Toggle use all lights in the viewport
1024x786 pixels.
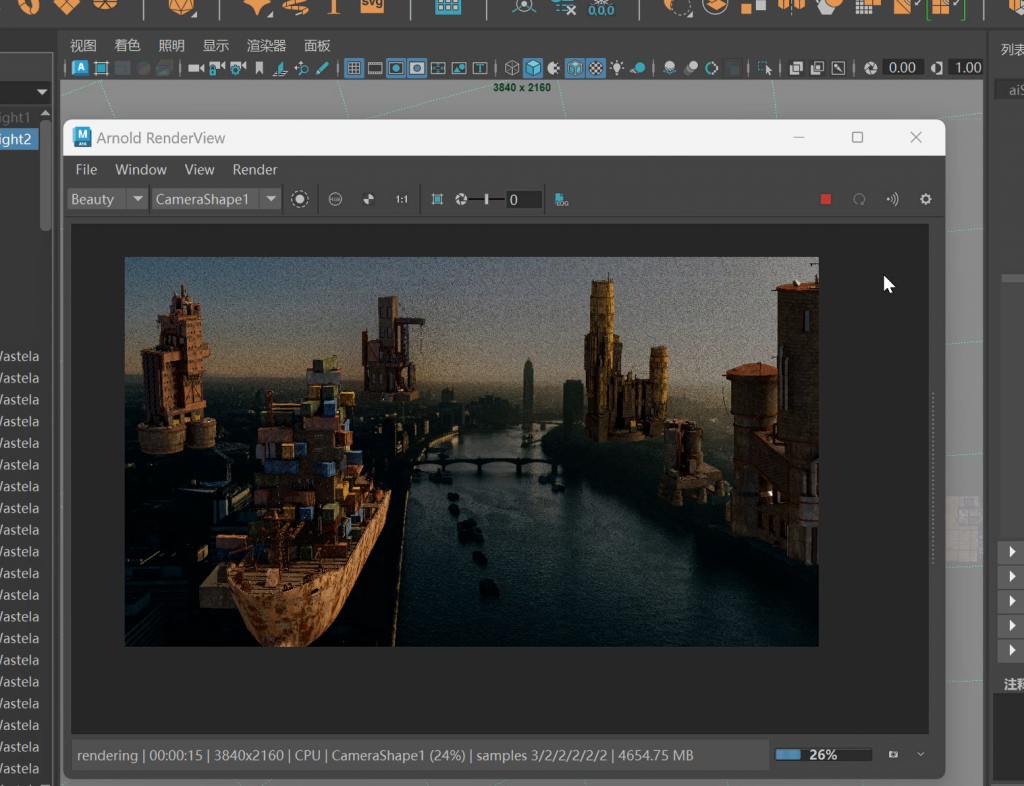click(x=616, y=68)
